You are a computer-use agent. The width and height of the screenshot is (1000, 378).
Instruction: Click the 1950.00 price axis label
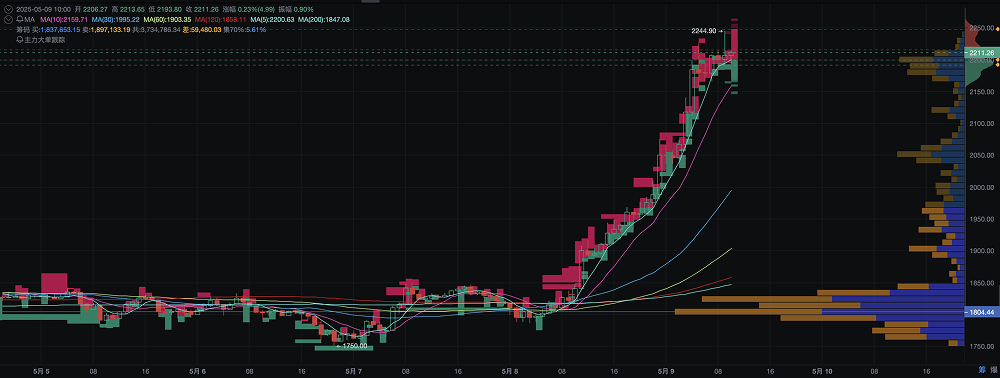tap(982, 219)
